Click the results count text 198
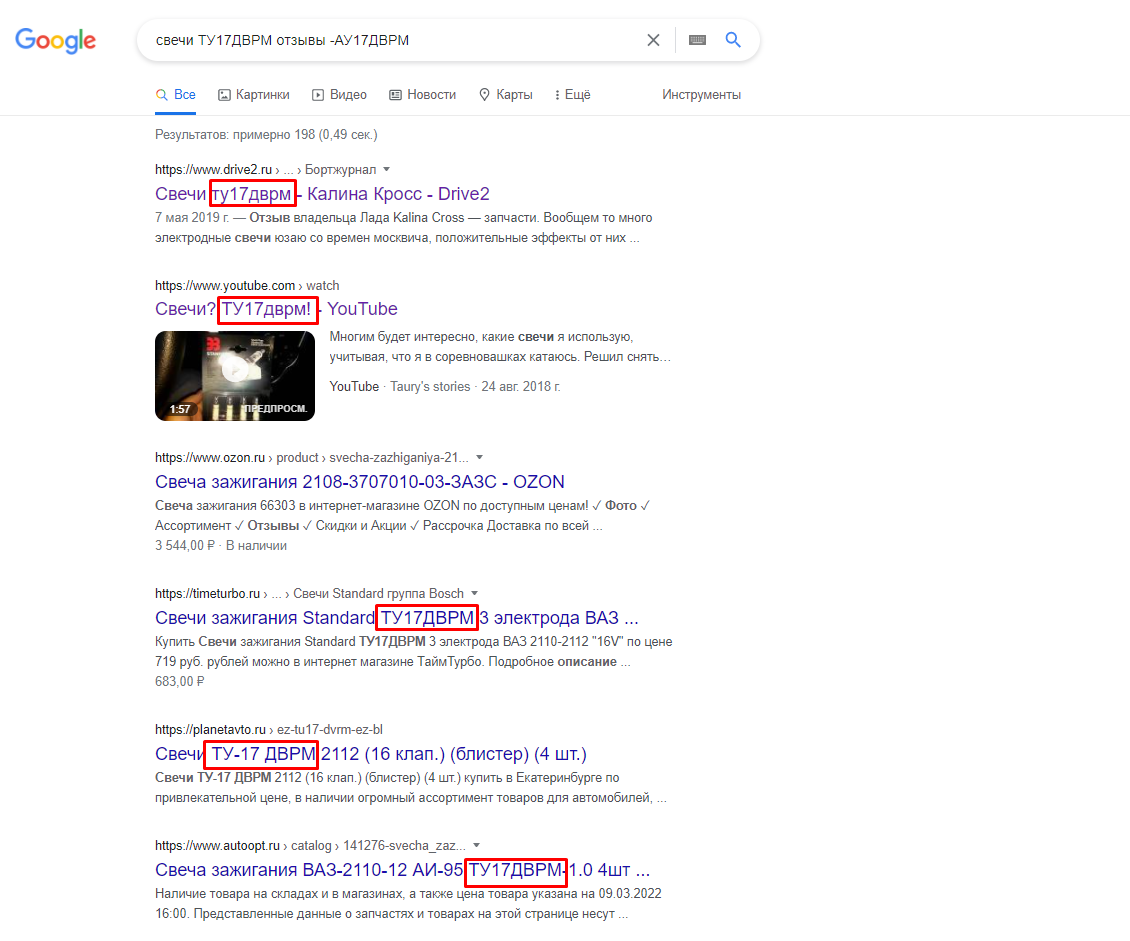1130x941 pixels. pos(266,135)
